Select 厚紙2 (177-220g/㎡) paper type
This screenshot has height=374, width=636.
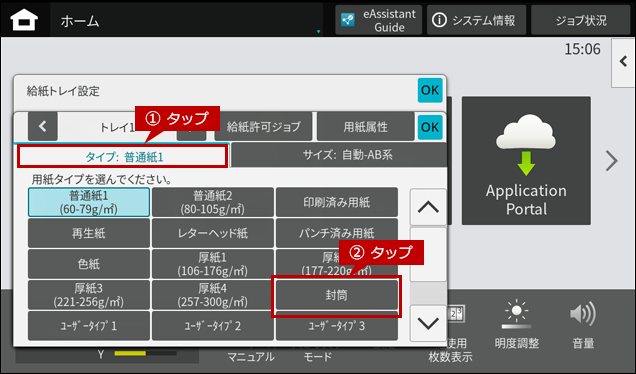(x=337, y=264)
